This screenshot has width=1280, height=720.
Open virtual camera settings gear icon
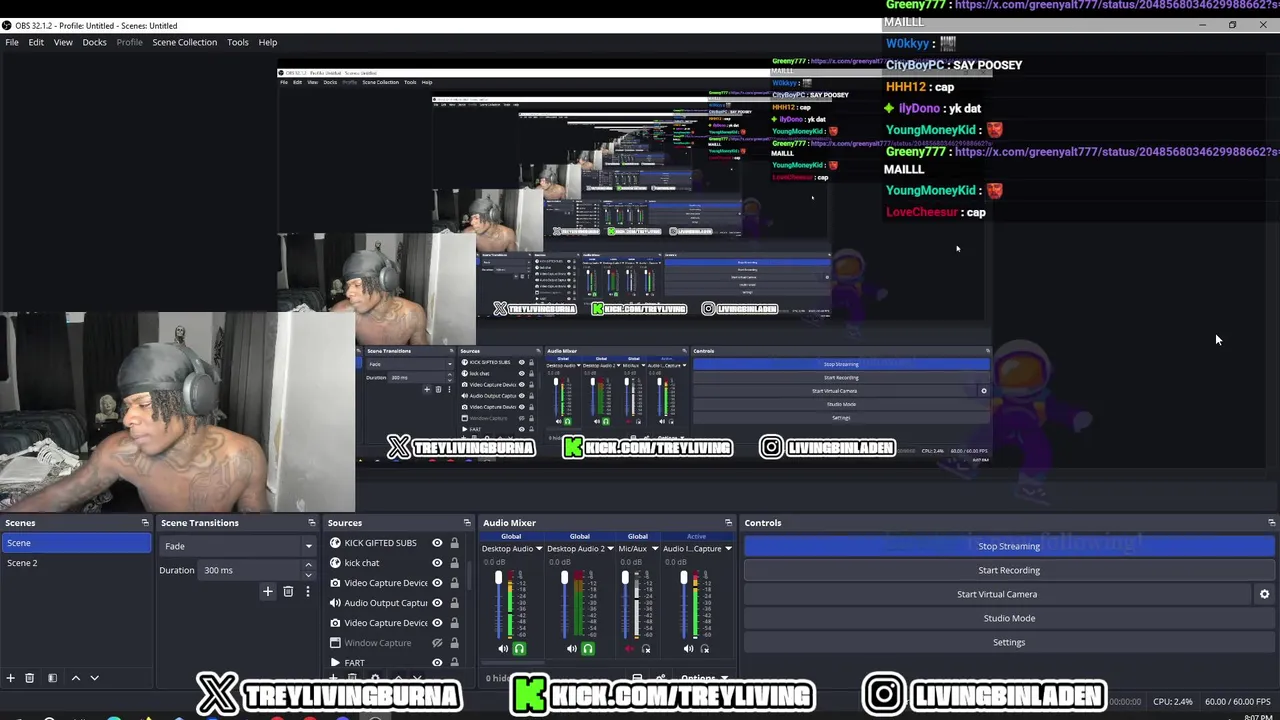(1264, 594)
